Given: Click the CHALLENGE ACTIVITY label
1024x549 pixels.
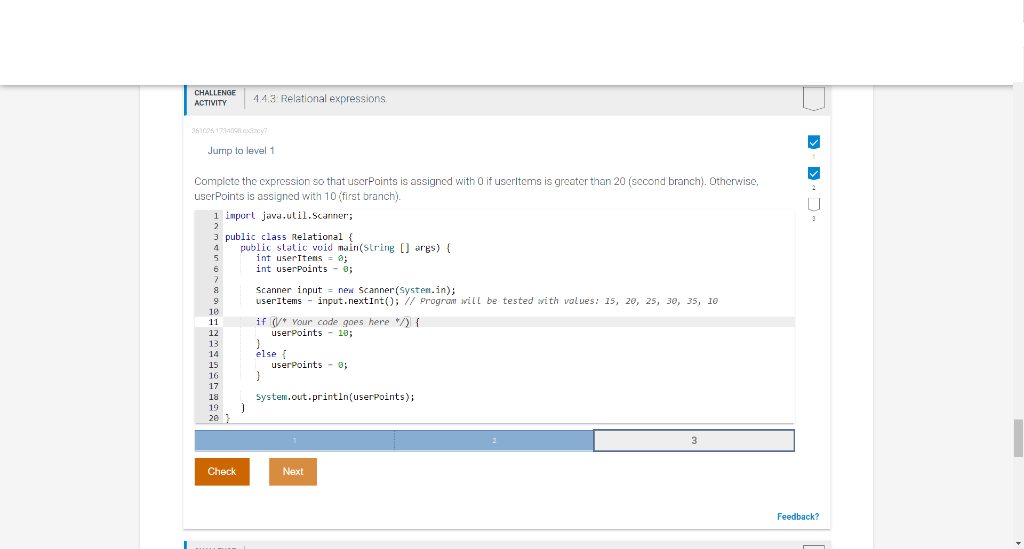Looking at the screenshot, I should 215,98.
